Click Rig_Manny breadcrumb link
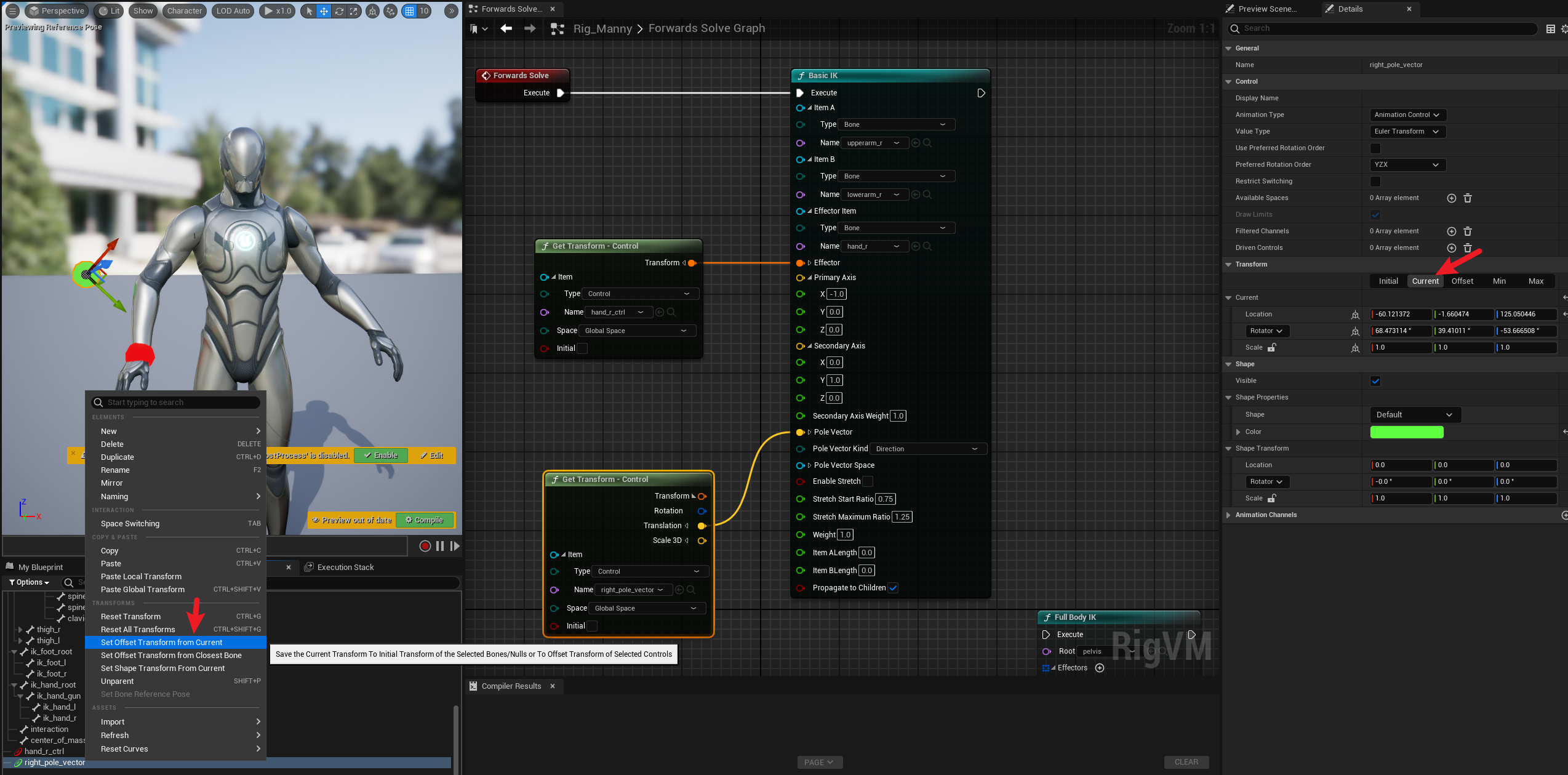Viewport: 1568px width, 775px height. pos(602,28)
